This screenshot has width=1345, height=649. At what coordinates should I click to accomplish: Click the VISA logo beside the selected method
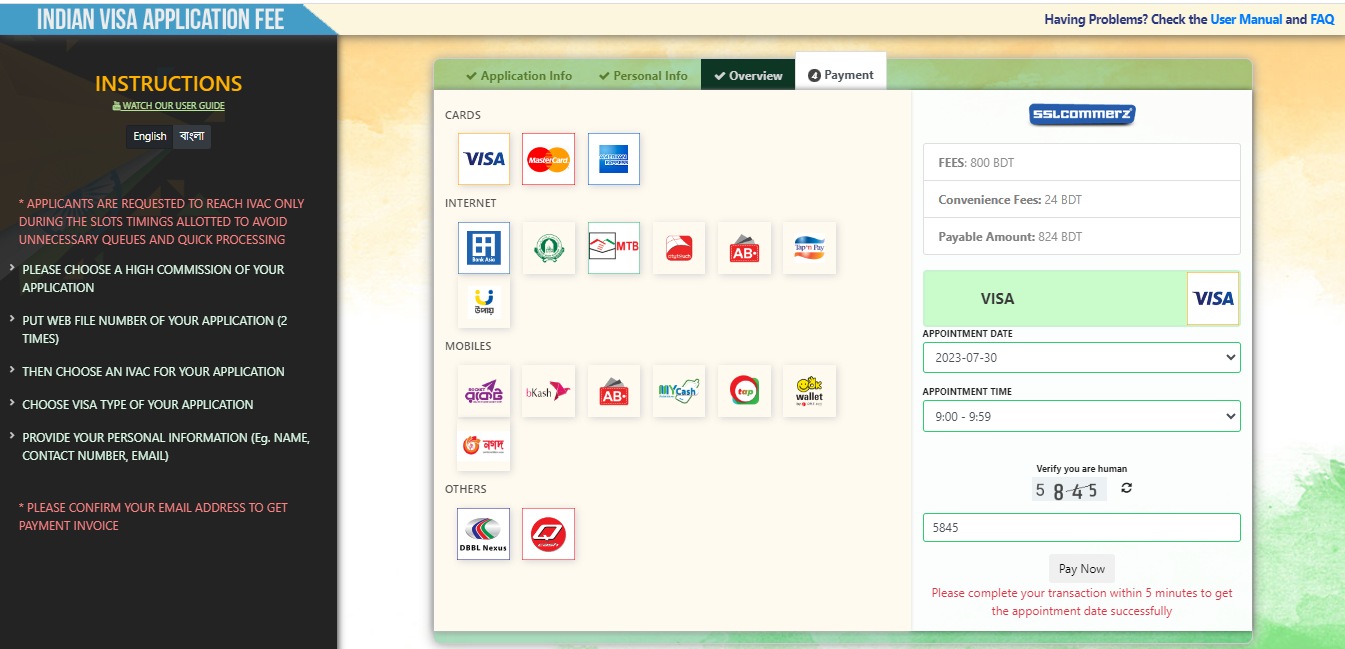coord(1213,298)
